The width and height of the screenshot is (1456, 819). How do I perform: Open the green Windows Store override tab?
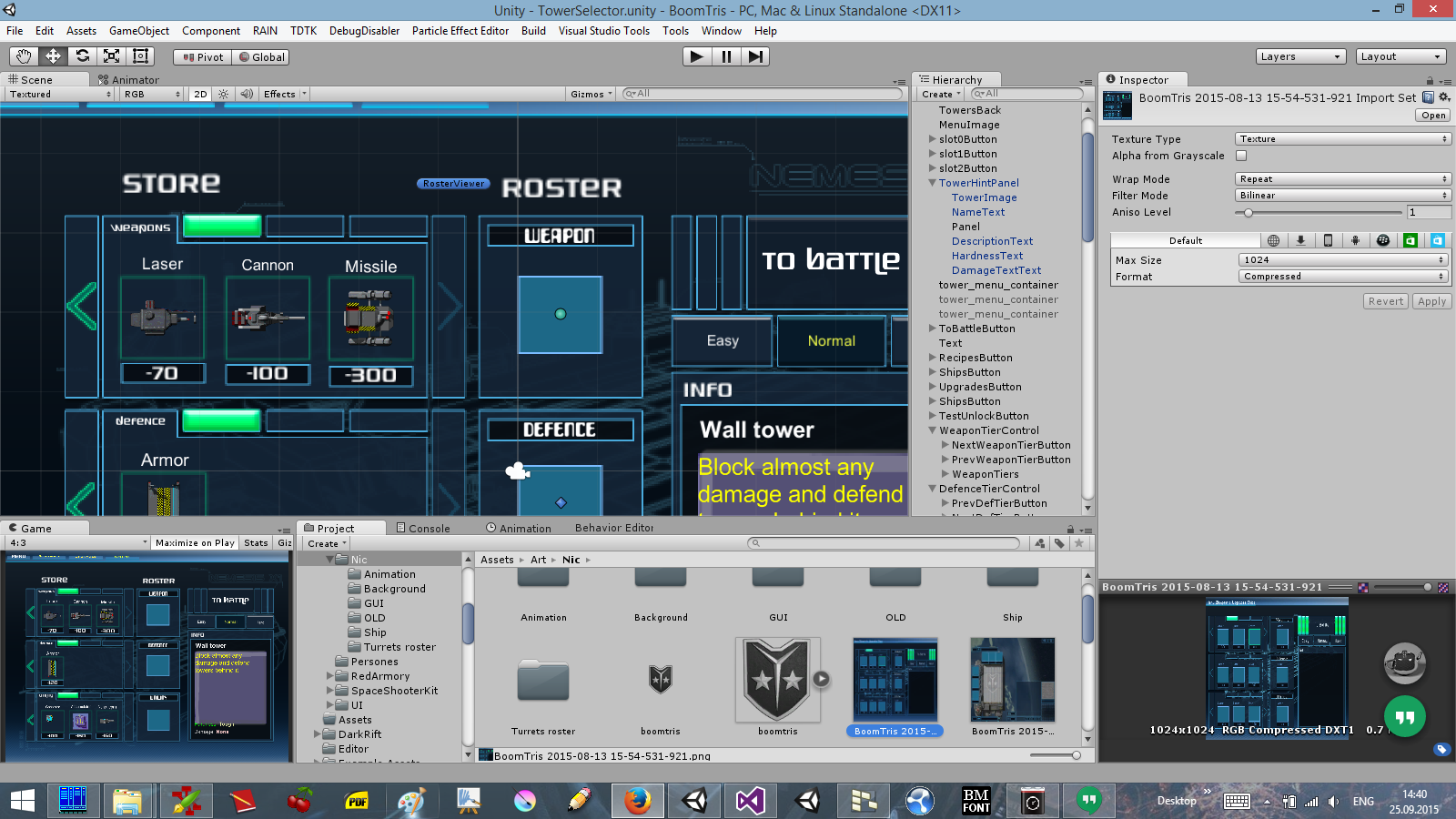pyautogui.click(x=1410, y=240)
